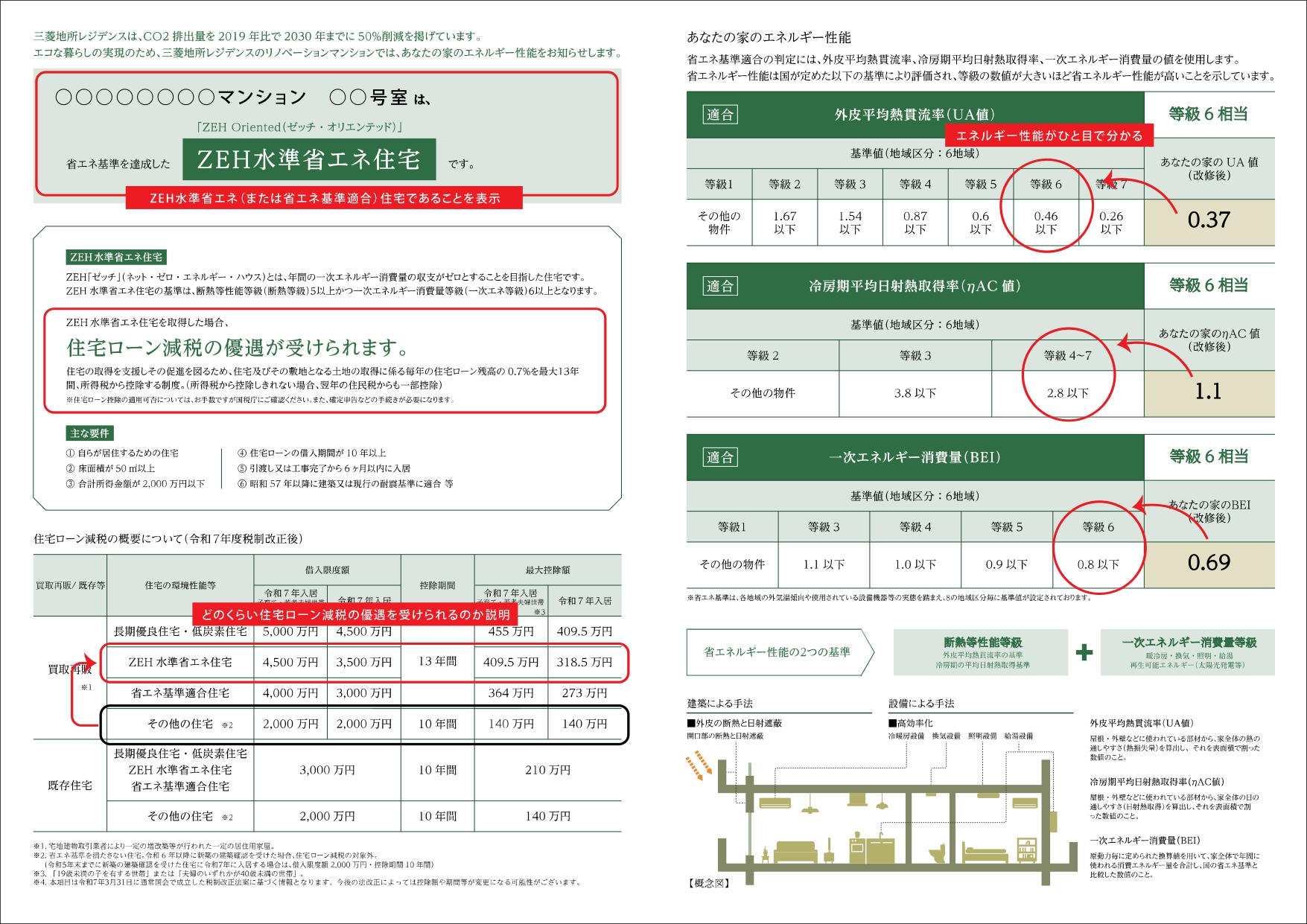Select the 断熱等性能等級 box

(x=982, y=652)
